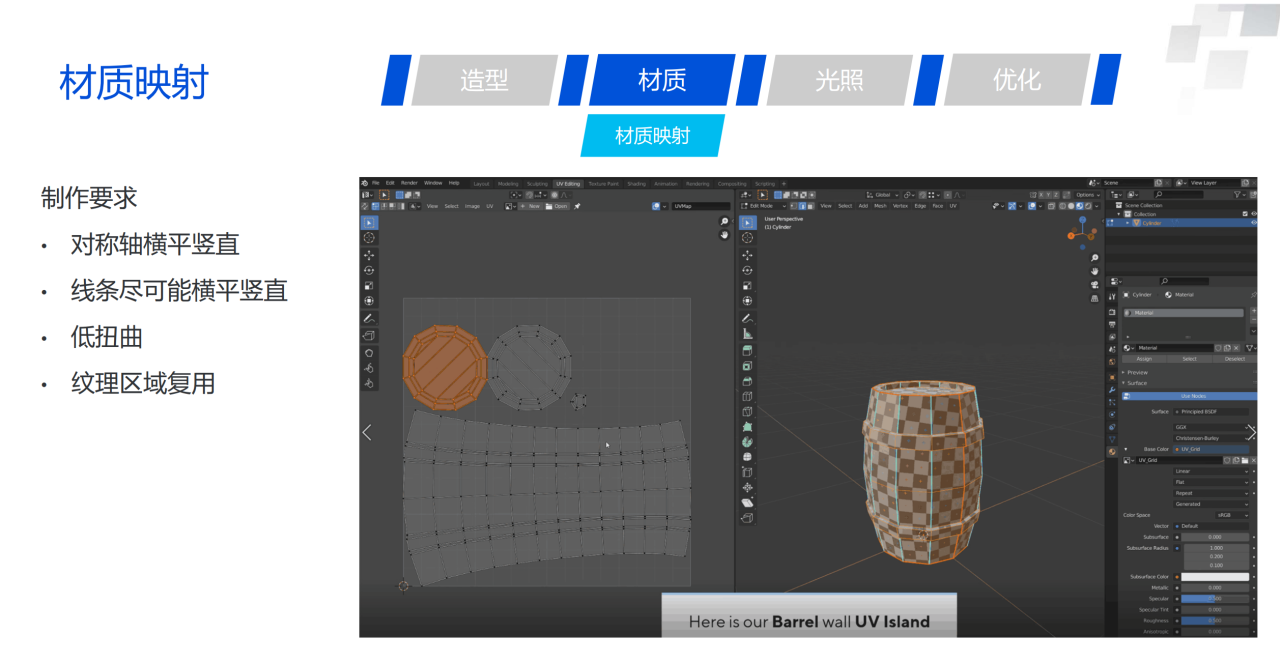Open the Color Space sRGB dropdown
The width and height of the screenshot is (1280, 663).
click(1230, 515)
